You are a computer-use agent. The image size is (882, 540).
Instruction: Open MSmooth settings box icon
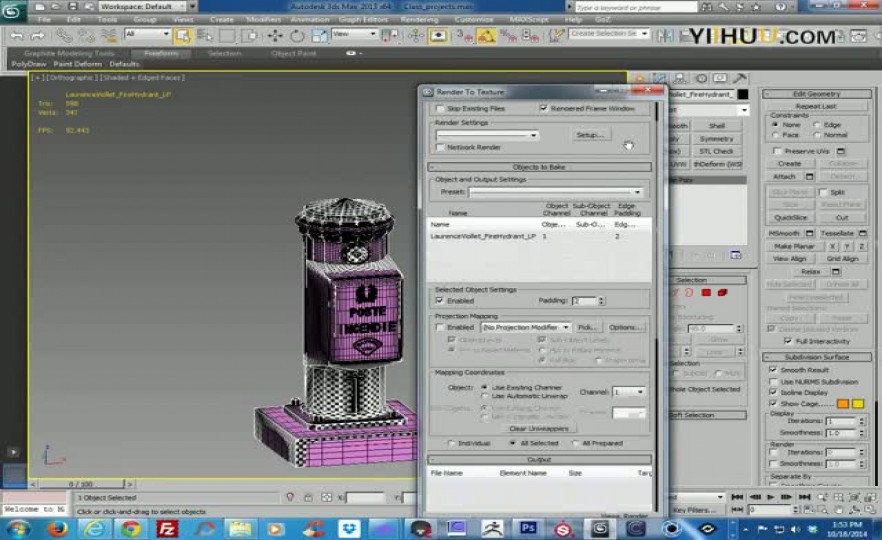[x=809, y=233]
